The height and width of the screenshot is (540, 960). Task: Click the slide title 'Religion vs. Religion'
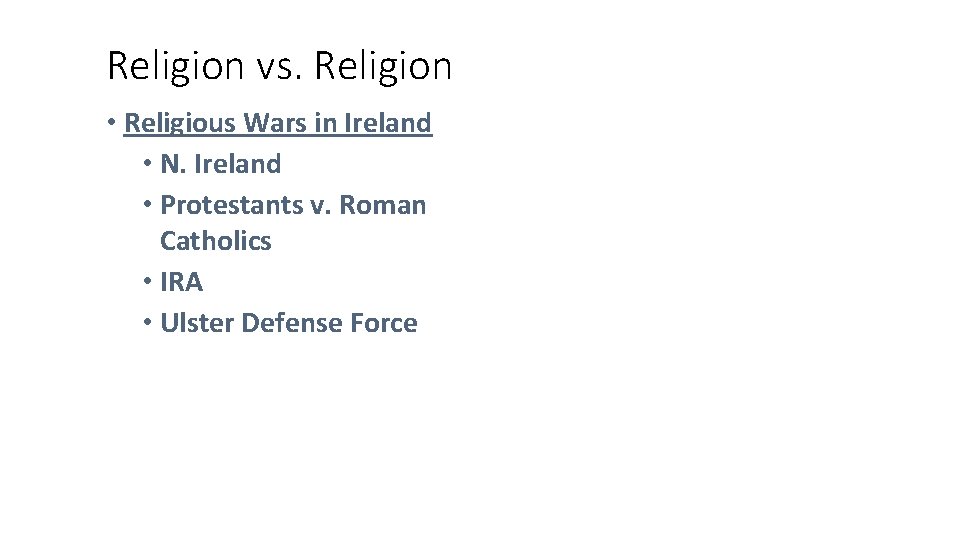coord(279,67)
